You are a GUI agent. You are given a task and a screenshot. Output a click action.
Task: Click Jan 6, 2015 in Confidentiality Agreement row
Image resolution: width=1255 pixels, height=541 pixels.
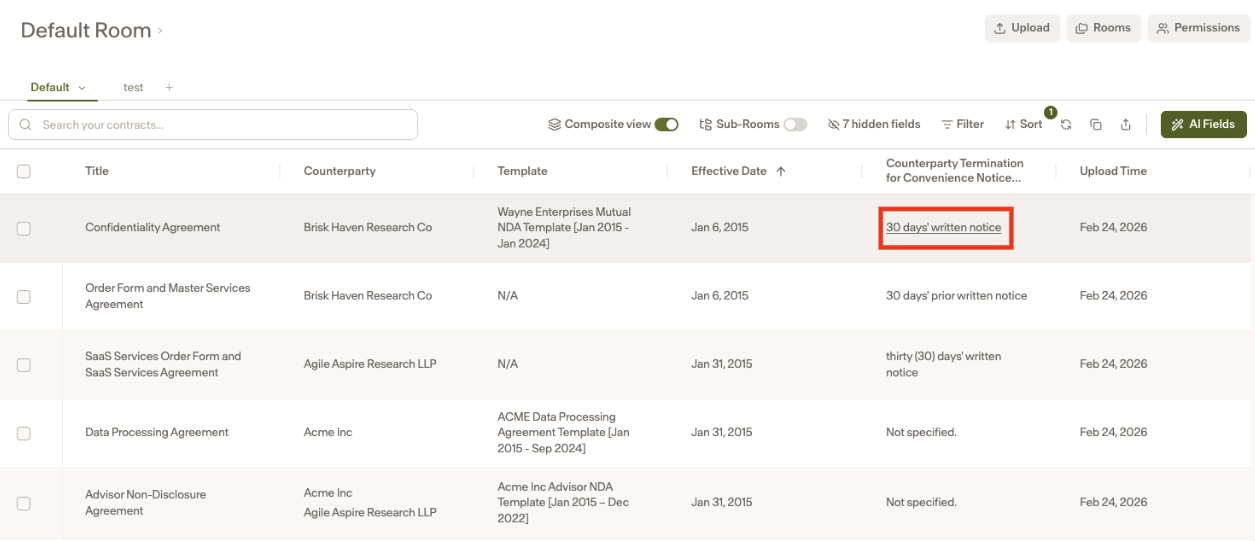coord(720,228)
